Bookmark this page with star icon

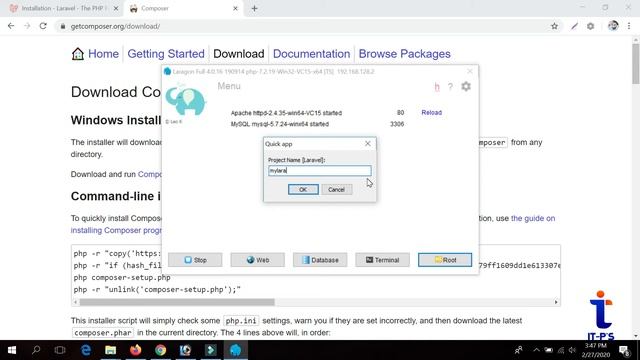tap(554, 26)
